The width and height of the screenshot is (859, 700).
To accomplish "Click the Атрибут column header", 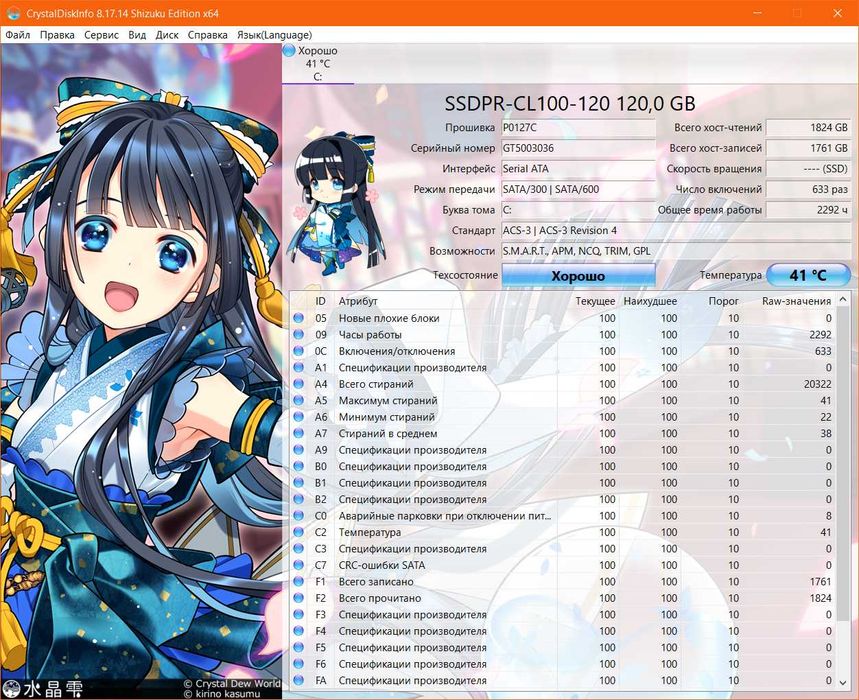I will [x=358, y=301].
